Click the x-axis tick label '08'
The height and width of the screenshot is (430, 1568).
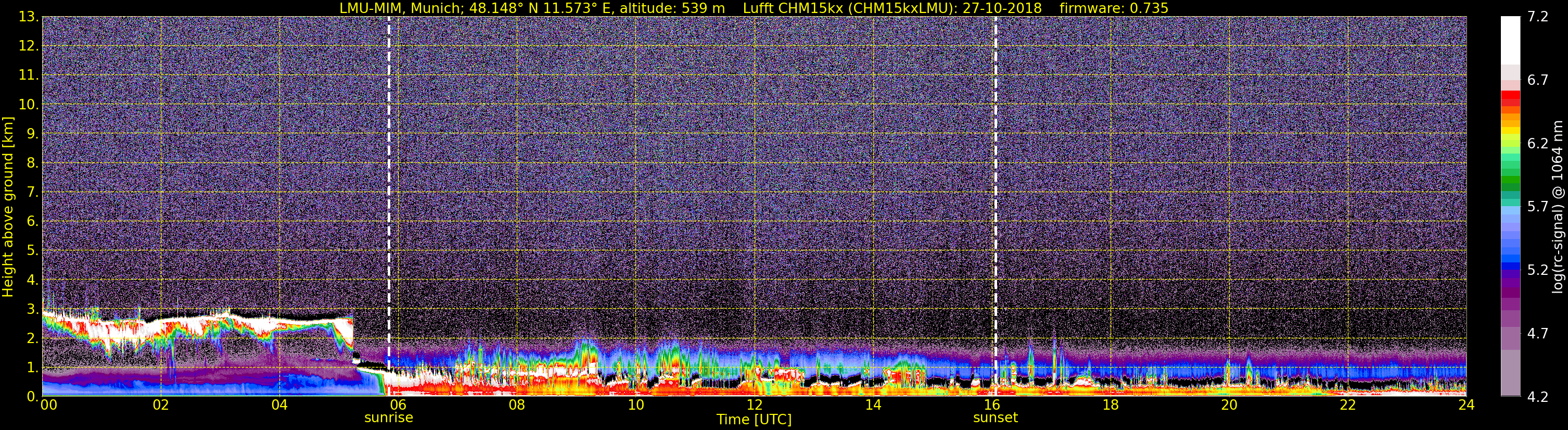click(517, 405)
